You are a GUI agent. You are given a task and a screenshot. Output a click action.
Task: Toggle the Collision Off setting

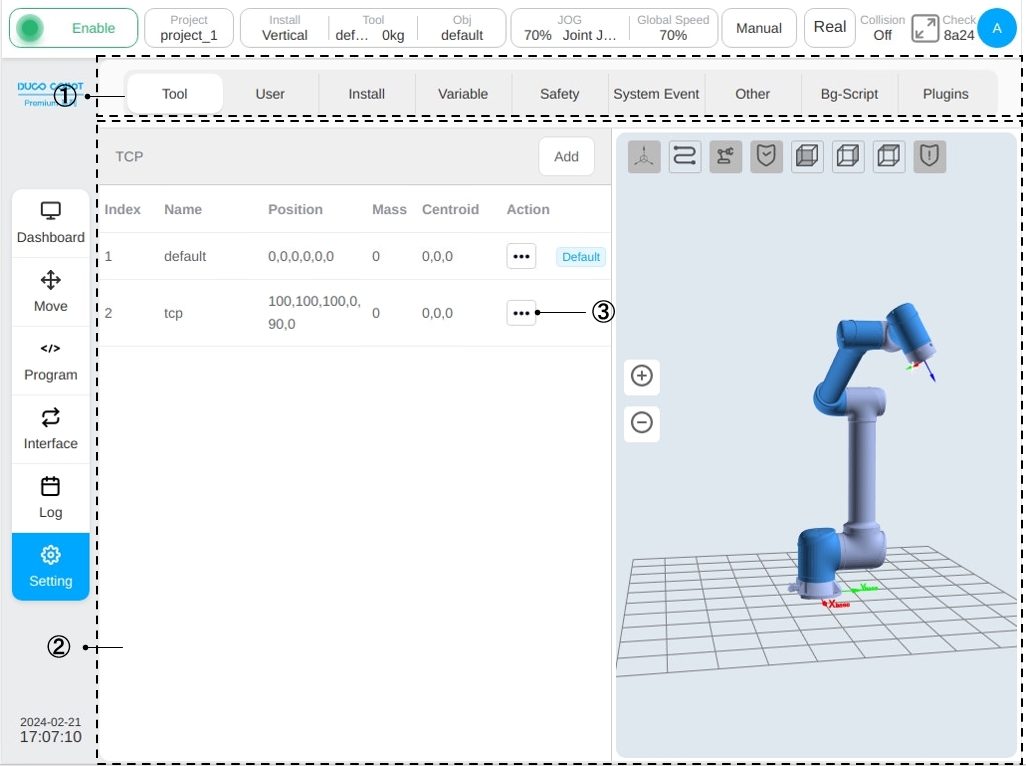(x=882, y=28)
